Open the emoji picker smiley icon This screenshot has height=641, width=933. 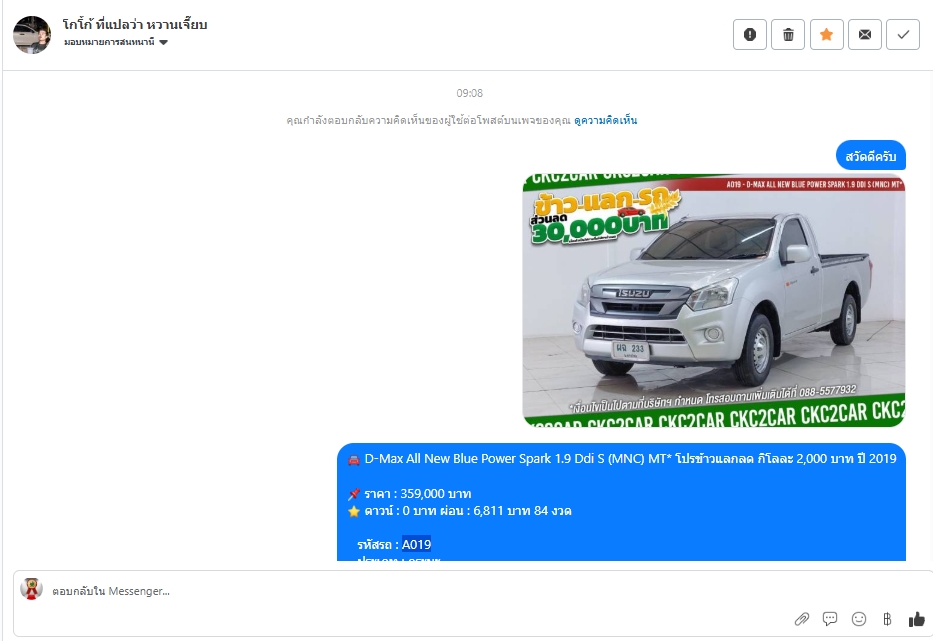(x=859, y=619)
